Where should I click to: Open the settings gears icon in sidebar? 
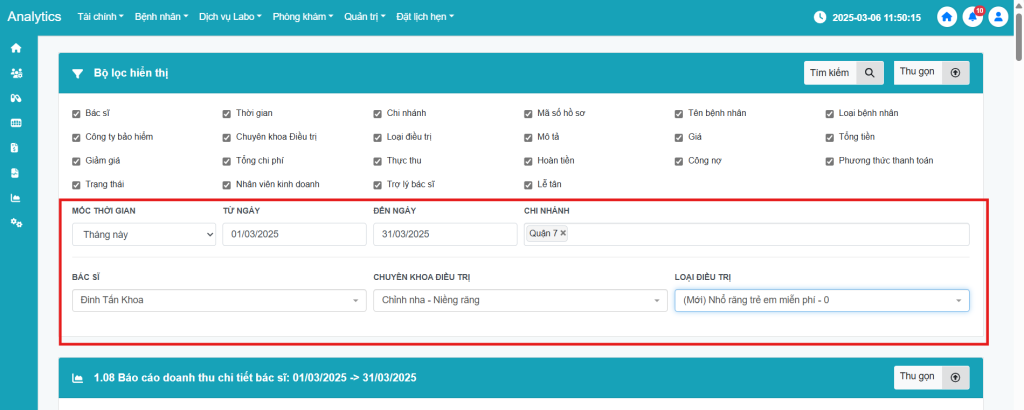16,222
